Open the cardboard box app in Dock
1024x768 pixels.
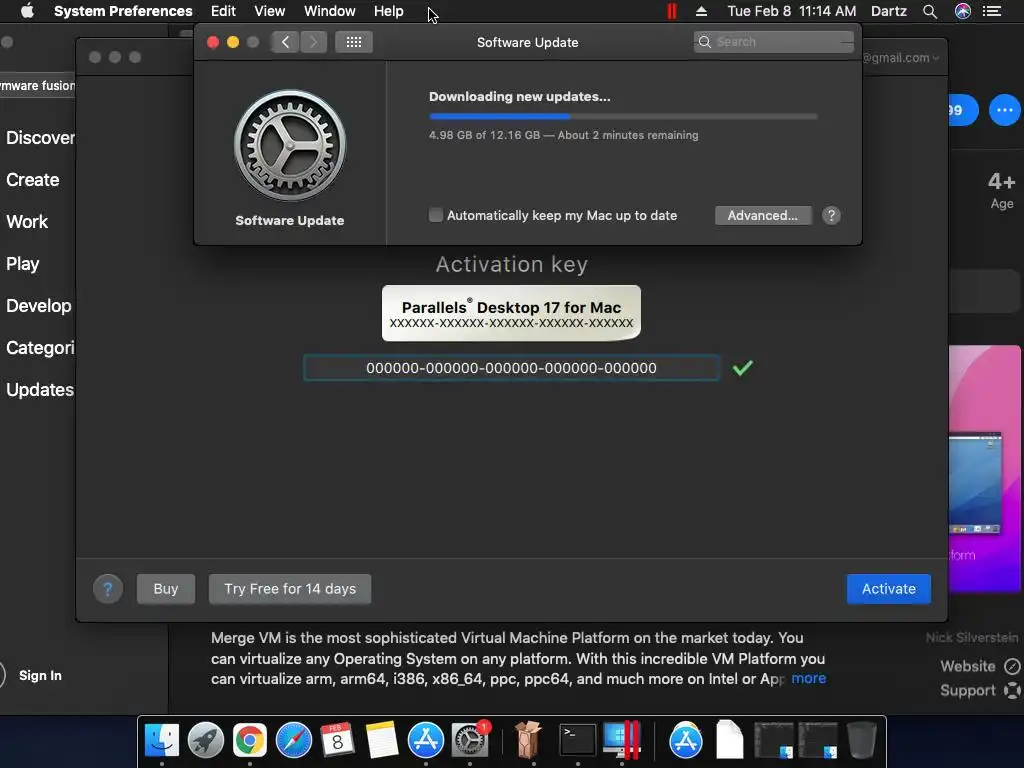point(528,740)
